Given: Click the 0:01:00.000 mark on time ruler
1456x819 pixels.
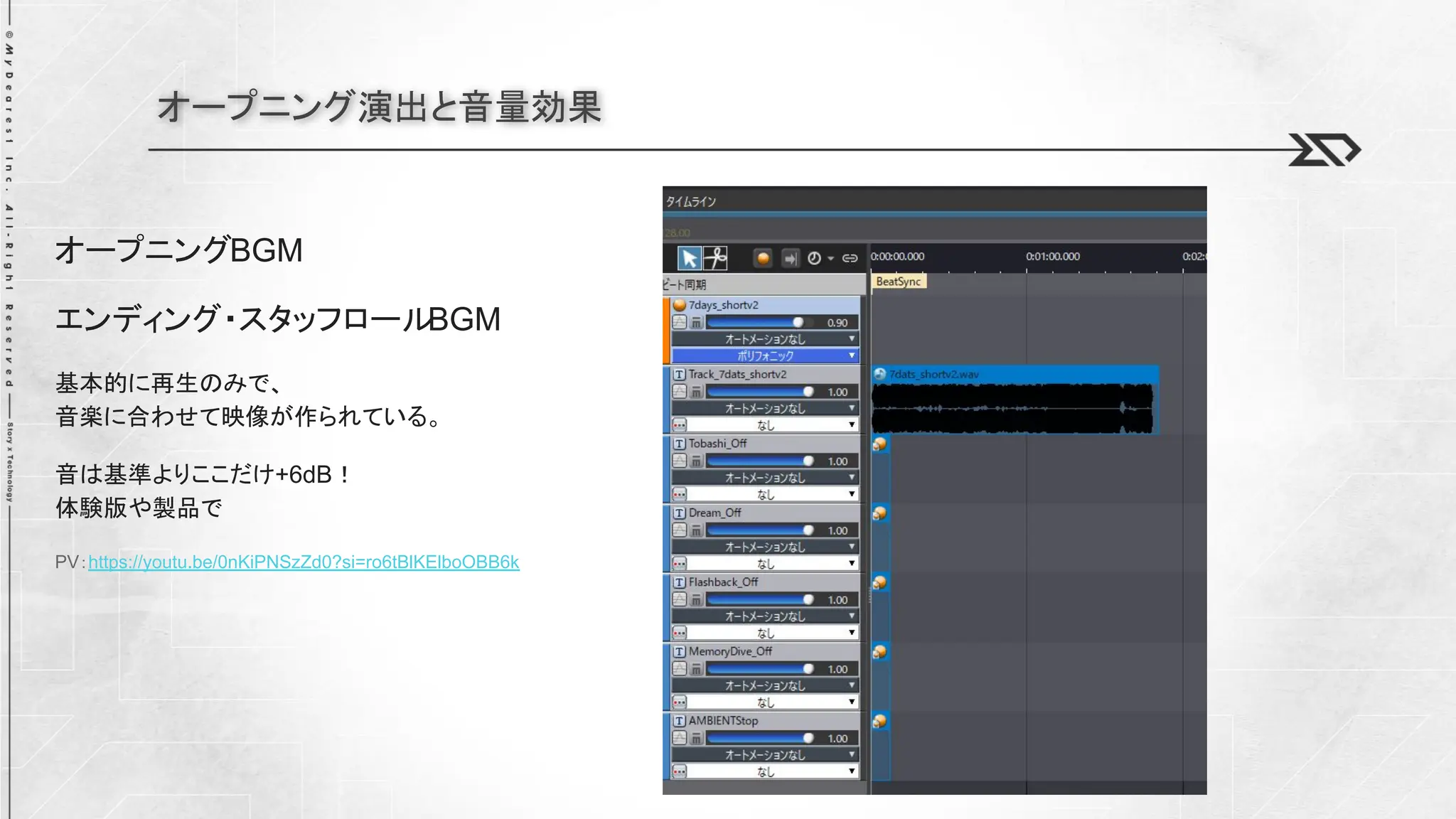Looking at the screenshot, I should click(1053, 257).
